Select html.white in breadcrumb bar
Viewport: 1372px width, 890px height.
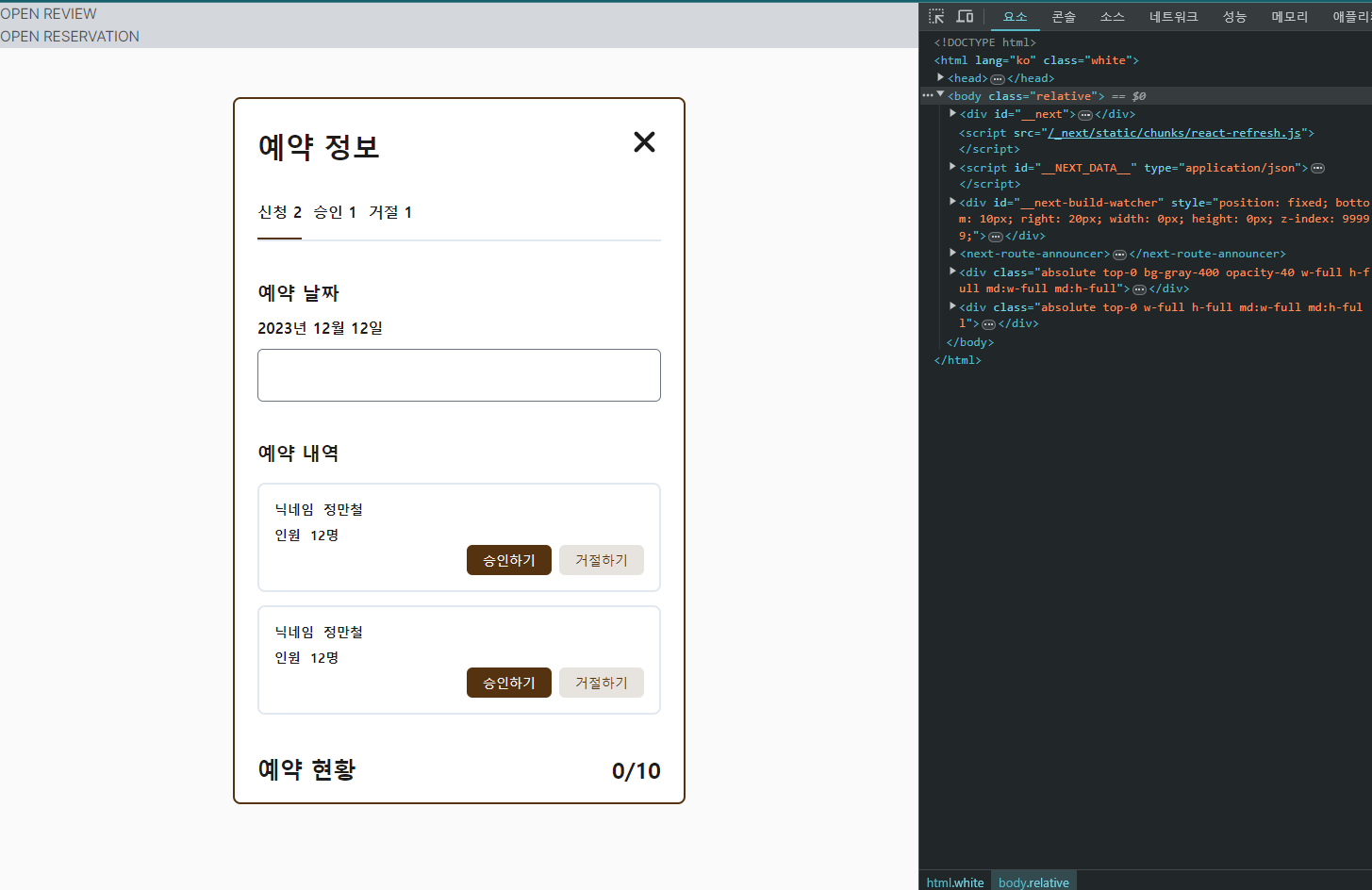point(955,882)
